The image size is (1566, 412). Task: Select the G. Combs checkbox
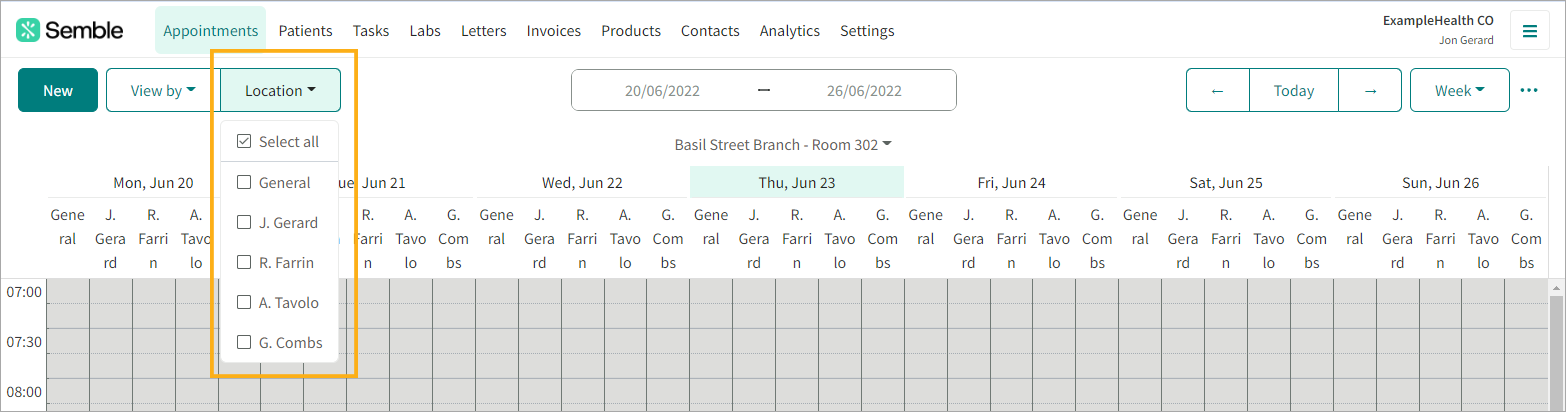tap(243, 343)
